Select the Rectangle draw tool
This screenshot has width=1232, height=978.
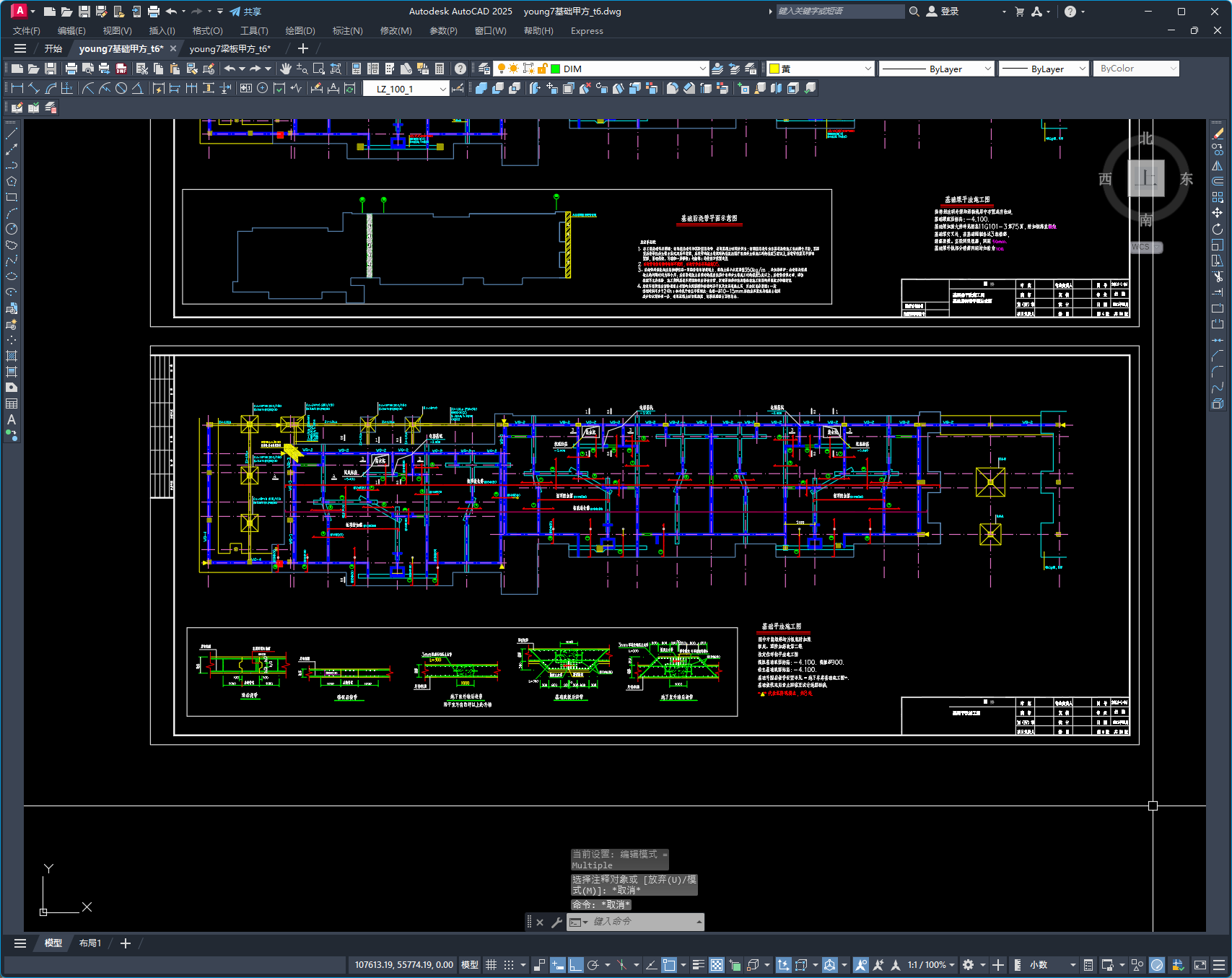[x=12, y=197]
